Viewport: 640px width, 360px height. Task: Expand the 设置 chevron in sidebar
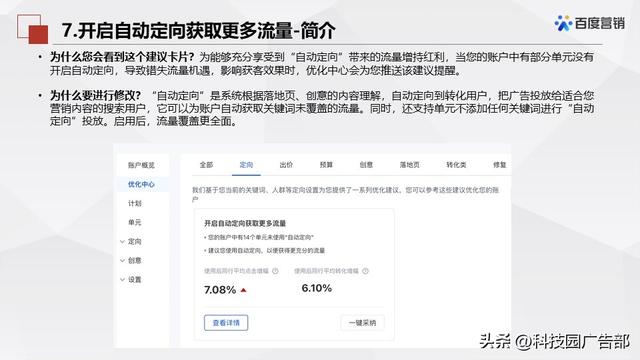click(x=122, y=280)
